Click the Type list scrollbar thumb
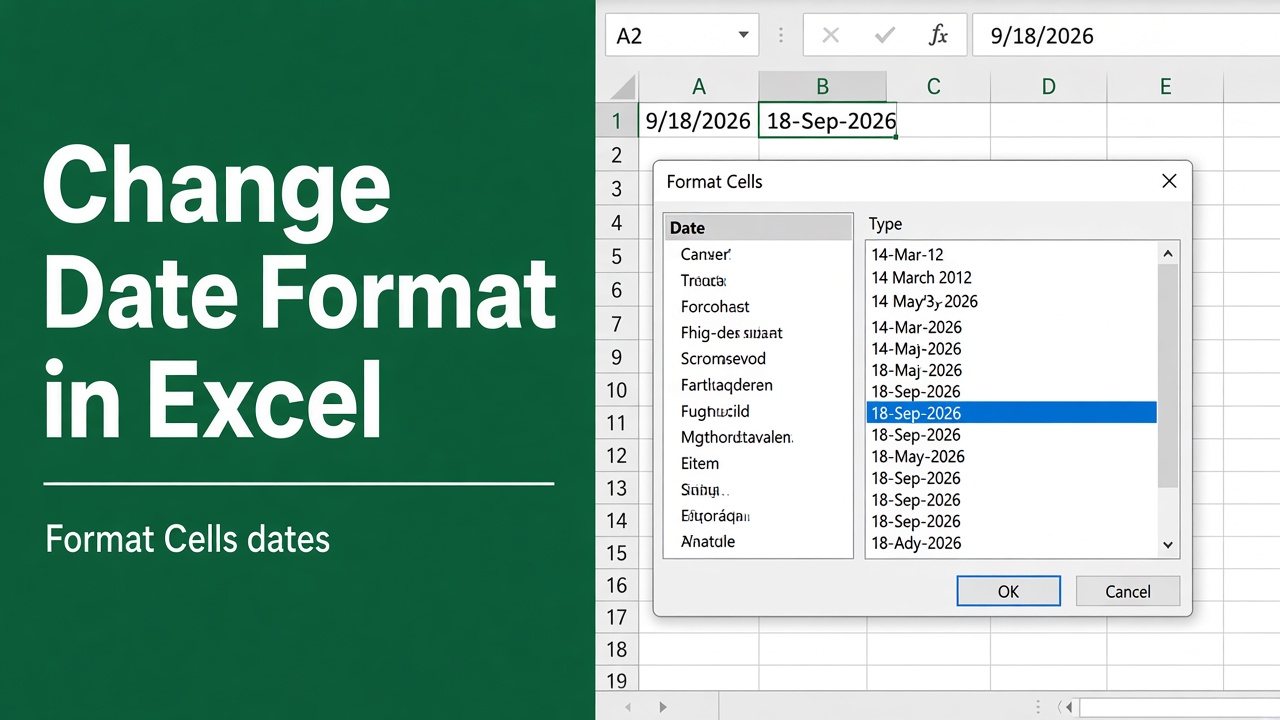The width and height of the screenshot is (1280, 720). pos(1168,375)
